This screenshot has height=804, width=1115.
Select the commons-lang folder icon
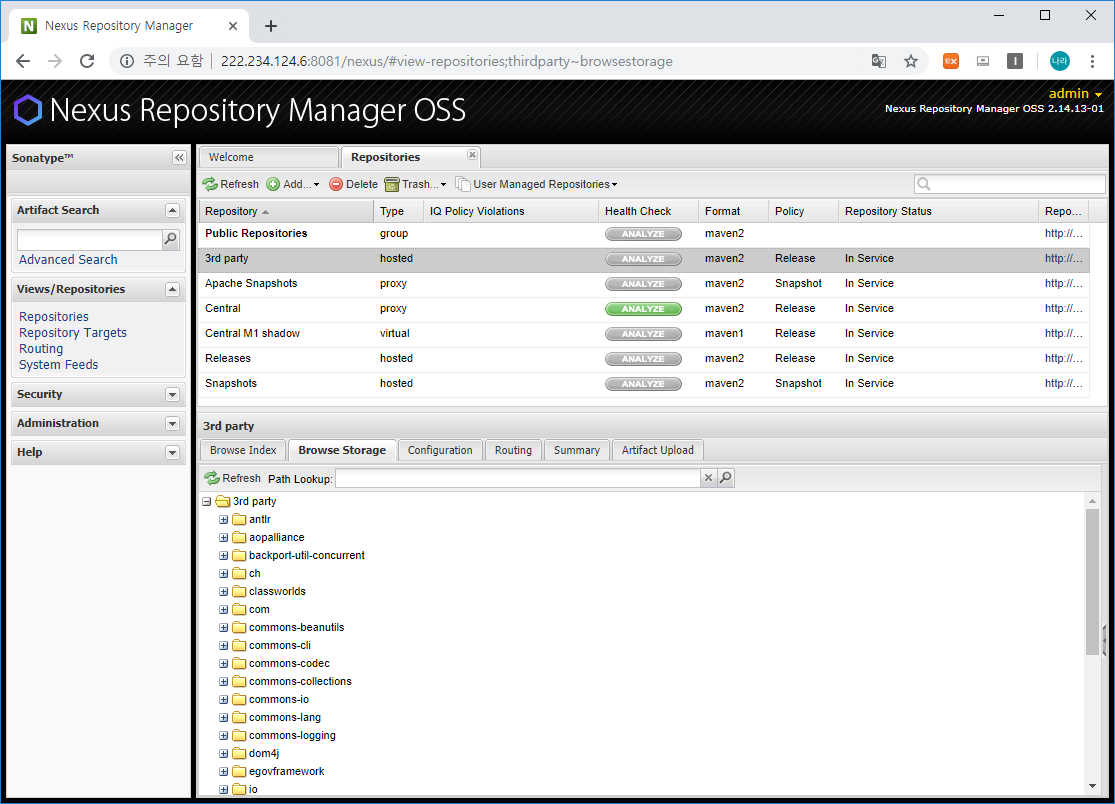point(239,717)
